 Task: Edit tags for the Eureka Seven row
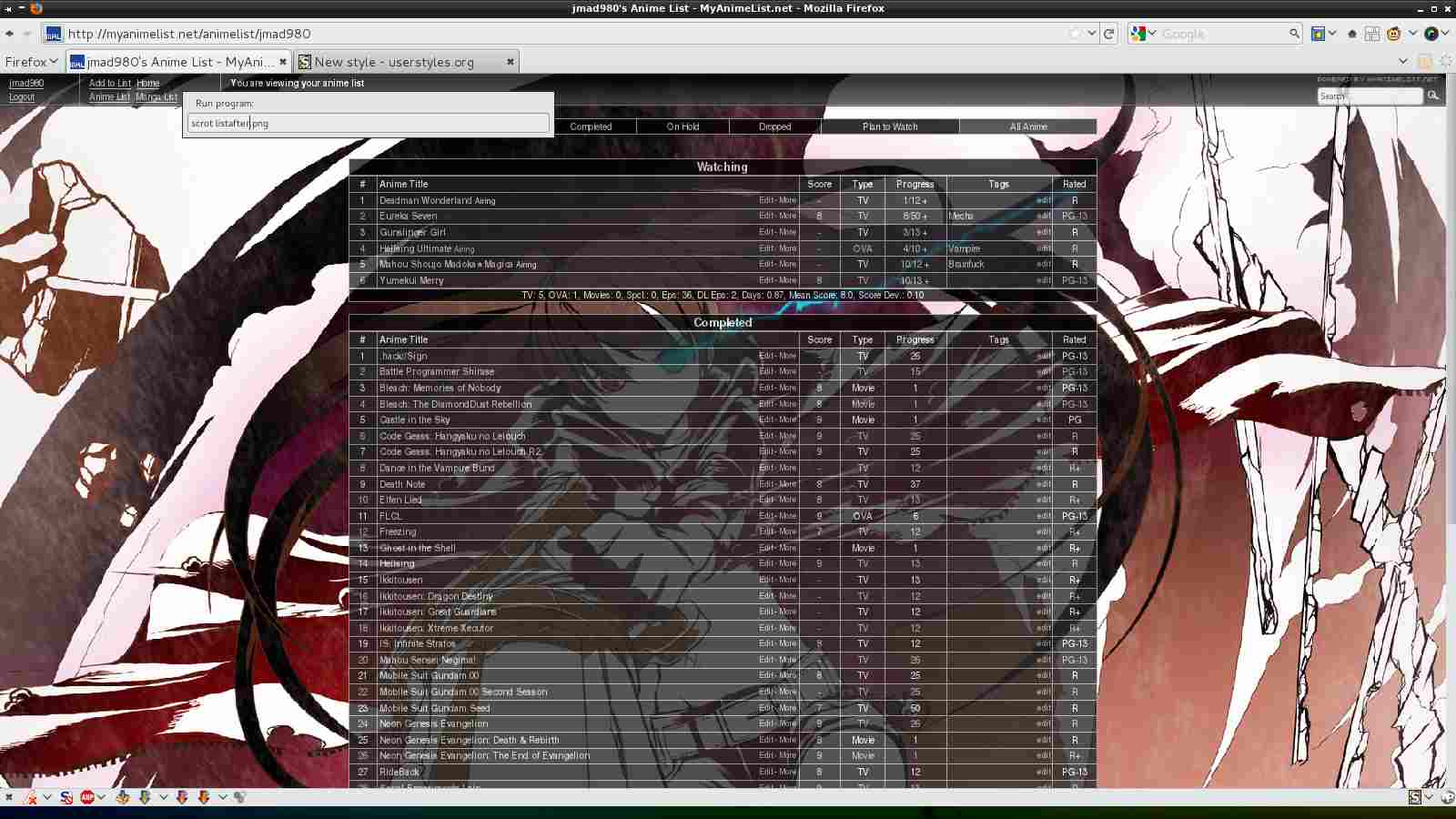(x=1043, y=216)
